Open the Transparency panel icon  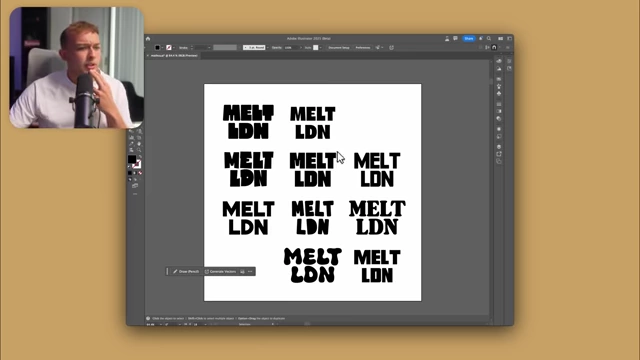pos(499,118)
